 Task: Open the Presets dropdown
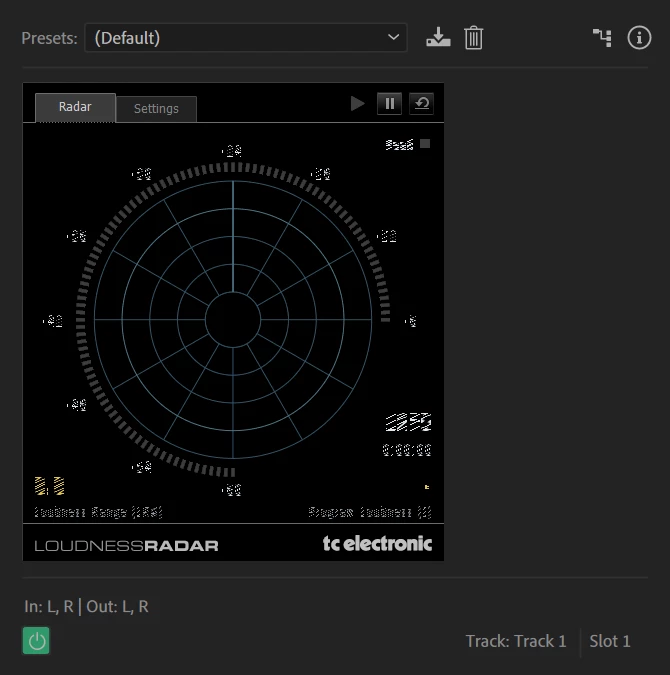[x=246, y=38]
